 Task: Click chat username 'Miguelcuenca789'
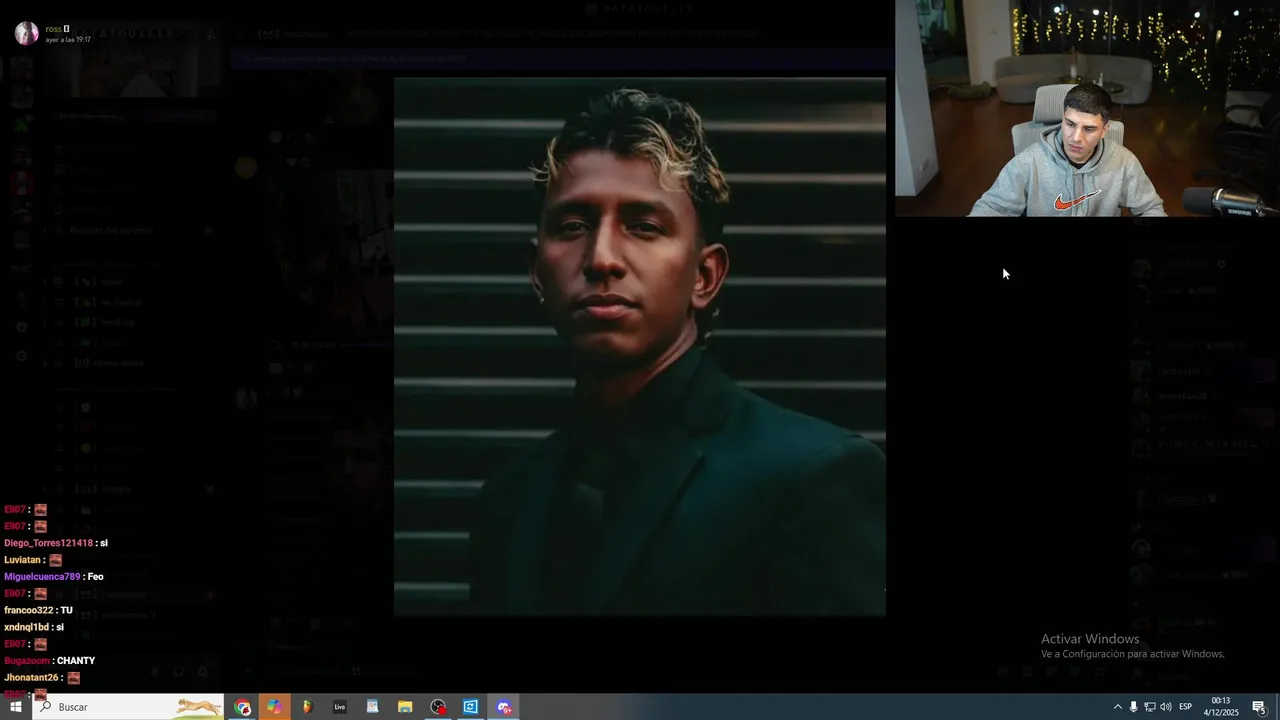click(x=42, y=577)
